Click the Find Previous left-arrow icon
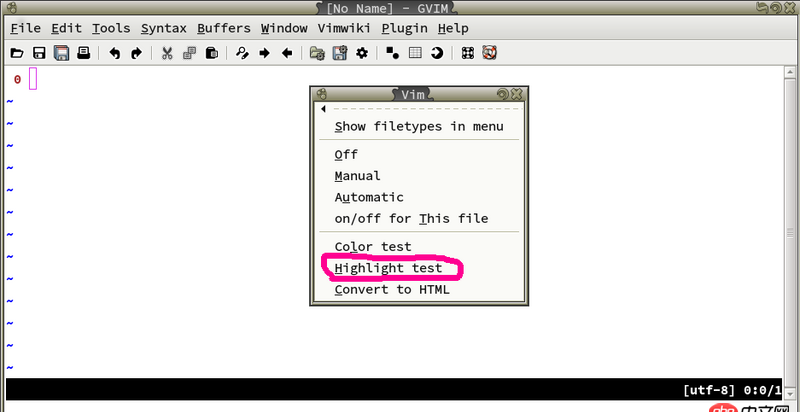The width and height of the screenshot is (800, 412). [287, 53]
